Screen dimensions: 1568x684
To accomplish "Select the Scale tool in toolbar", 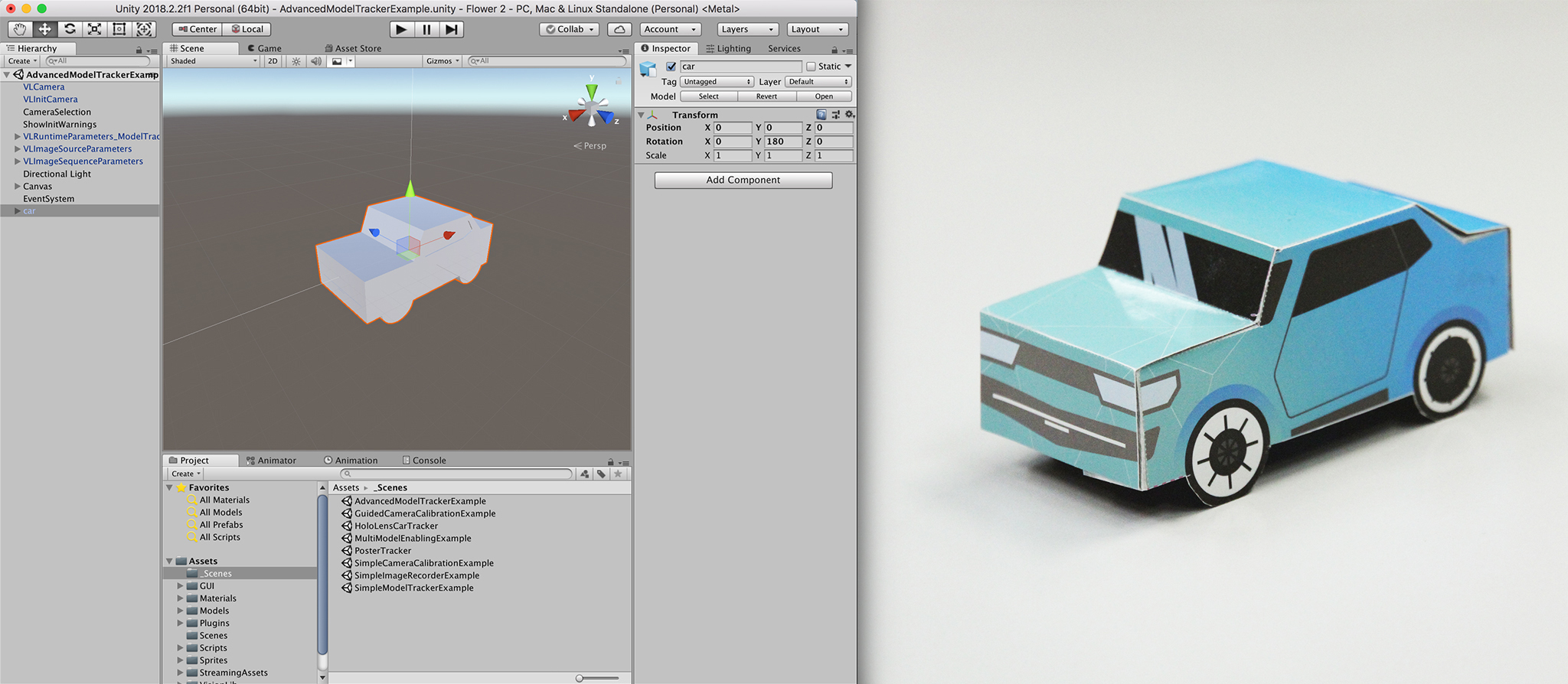I will tap(94, 29).
